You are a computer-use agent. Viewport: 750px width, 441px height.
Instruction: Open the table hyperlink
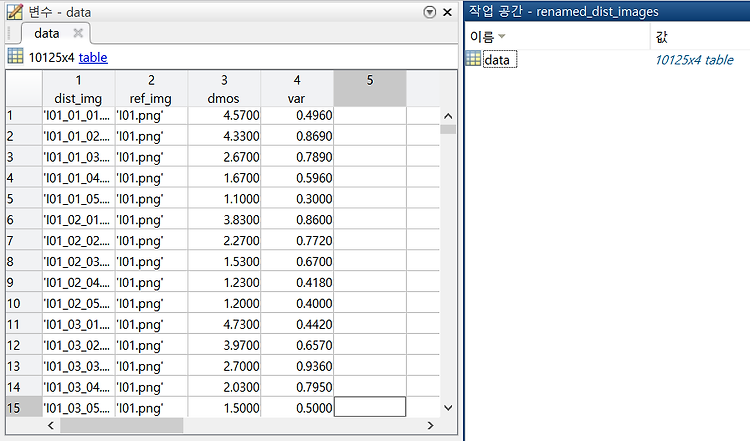[x=93, y=57]
